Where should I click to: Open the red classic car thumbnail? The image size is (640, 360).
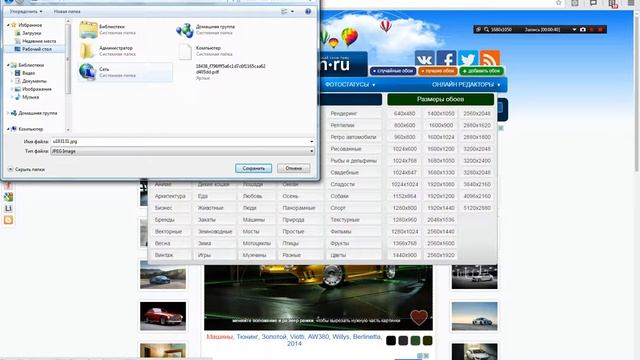pos(163,316)
